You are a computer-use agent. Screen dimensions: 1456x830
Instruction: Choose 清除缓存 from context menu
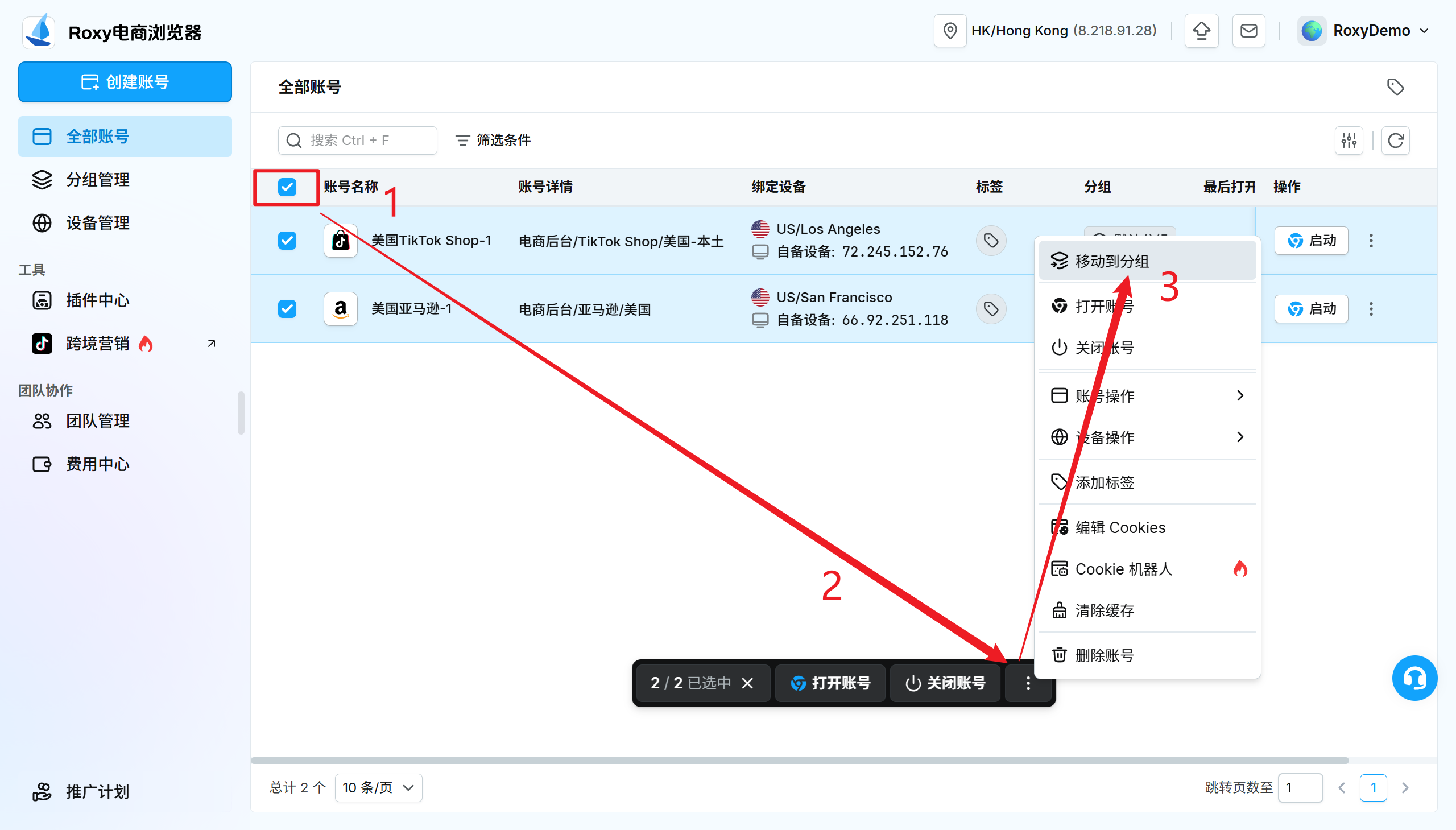click(x=1147, y=610)
